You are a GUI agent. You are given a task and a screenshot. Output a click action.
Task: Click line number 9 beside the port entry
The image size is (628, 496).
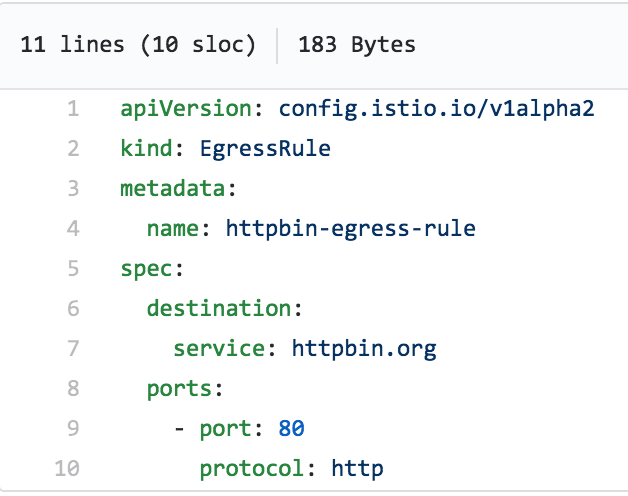(x=72, y=429)
